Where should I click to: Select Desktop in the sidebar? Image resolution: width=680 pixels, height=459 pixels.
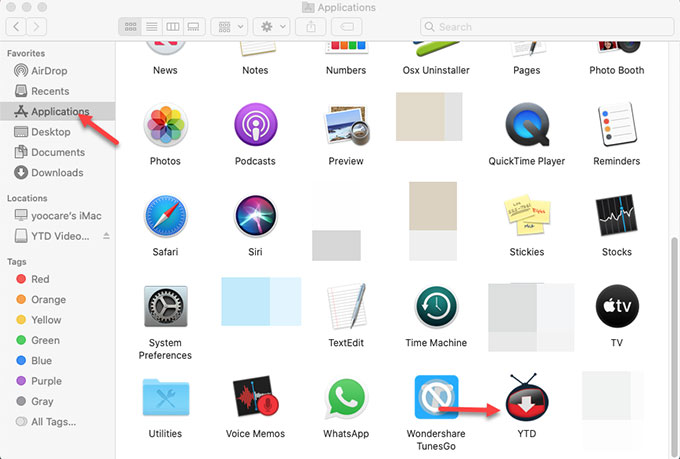(x=57, y=132)
